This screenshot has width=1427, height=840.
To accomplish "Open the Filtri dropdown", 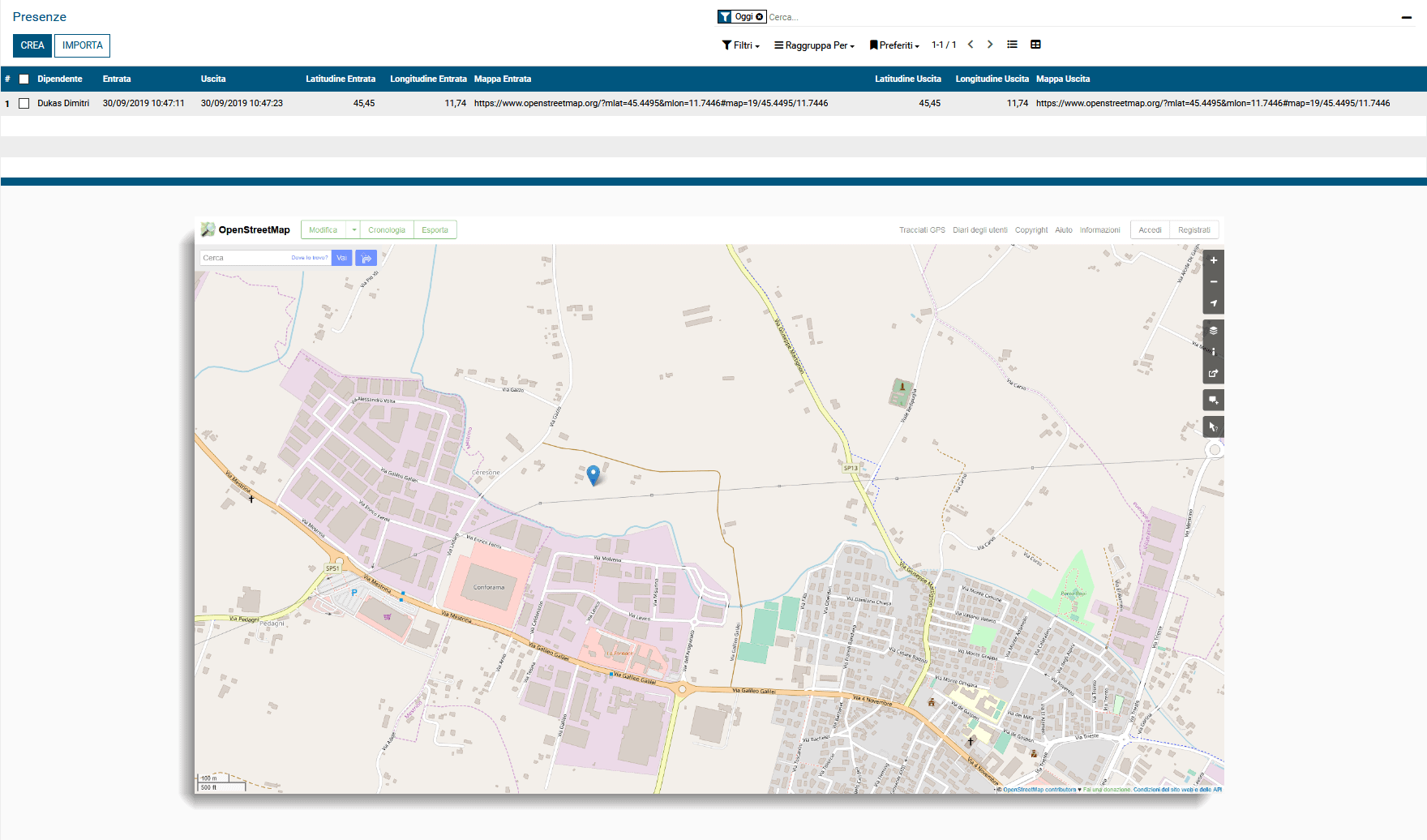I will 741,45.
